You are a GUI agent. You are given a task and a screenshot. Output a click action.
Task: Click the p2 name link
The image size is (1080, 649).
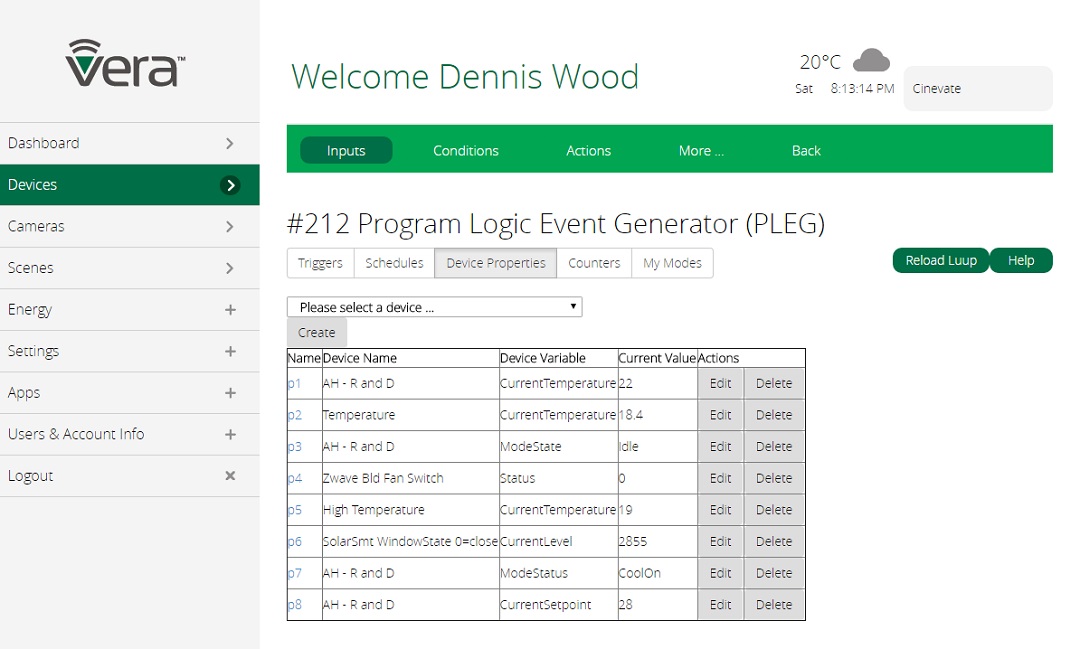point(295,415)
